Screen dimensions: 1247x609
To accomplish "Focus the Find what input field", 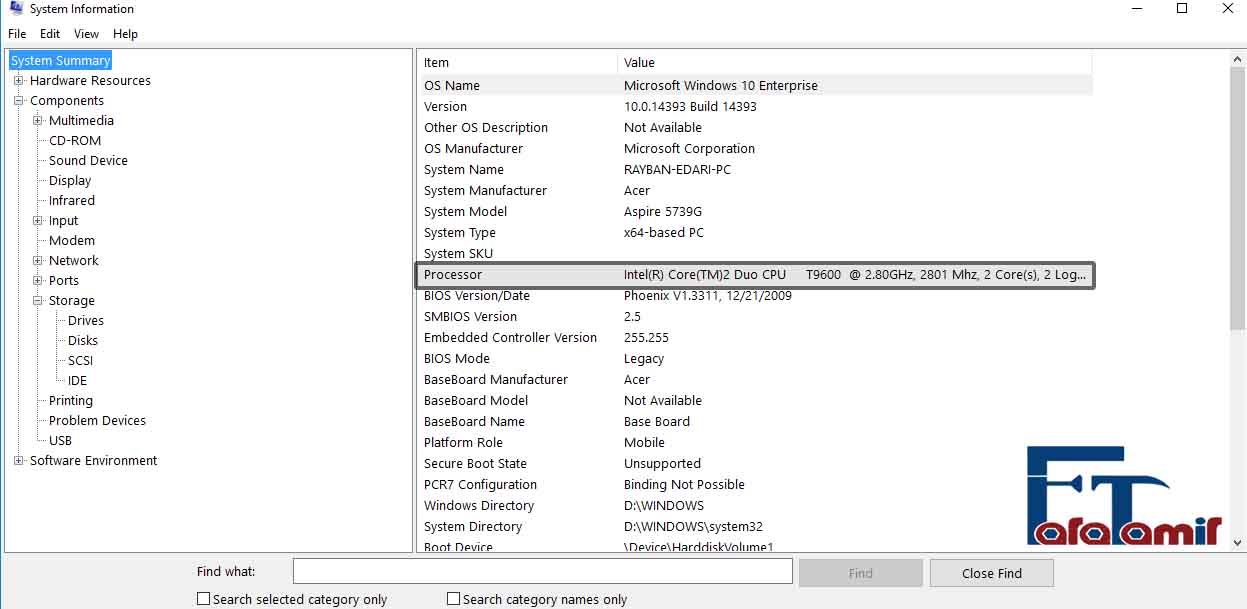I will 543,571.
